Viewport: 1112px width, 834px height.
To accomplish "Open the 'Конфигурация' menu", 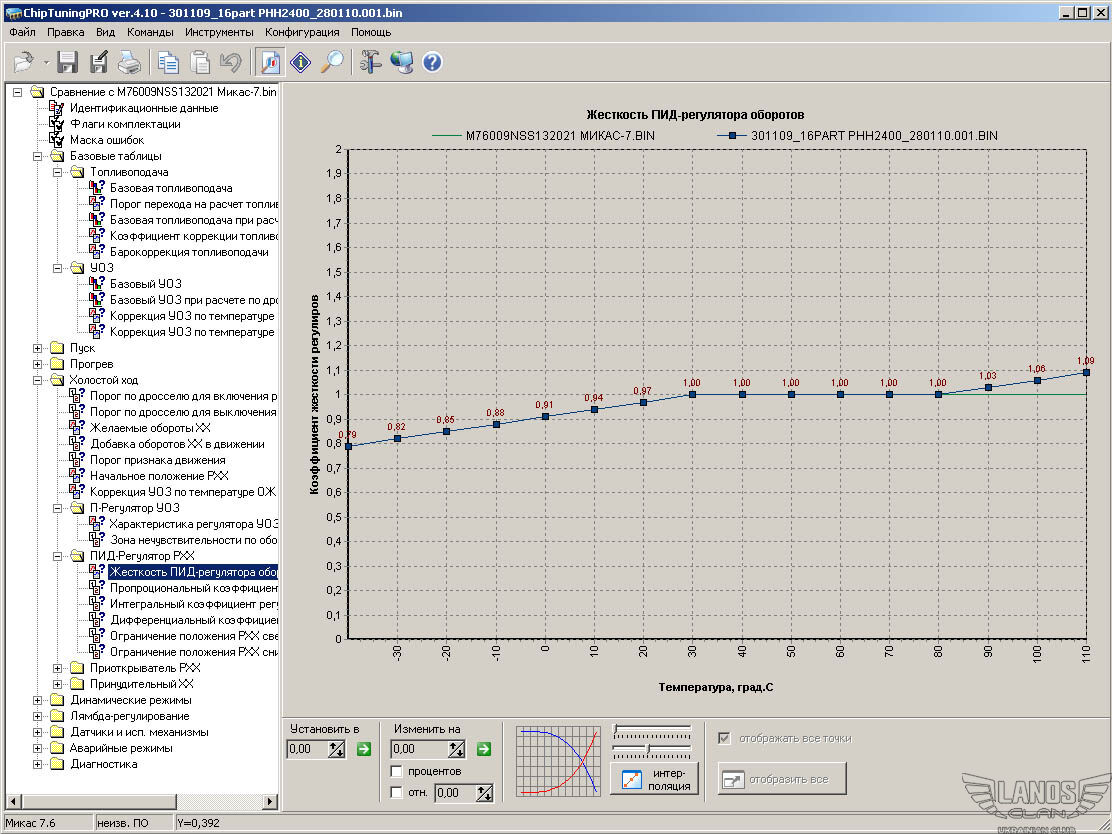I will pyautogui.click(x=302, y=32).
